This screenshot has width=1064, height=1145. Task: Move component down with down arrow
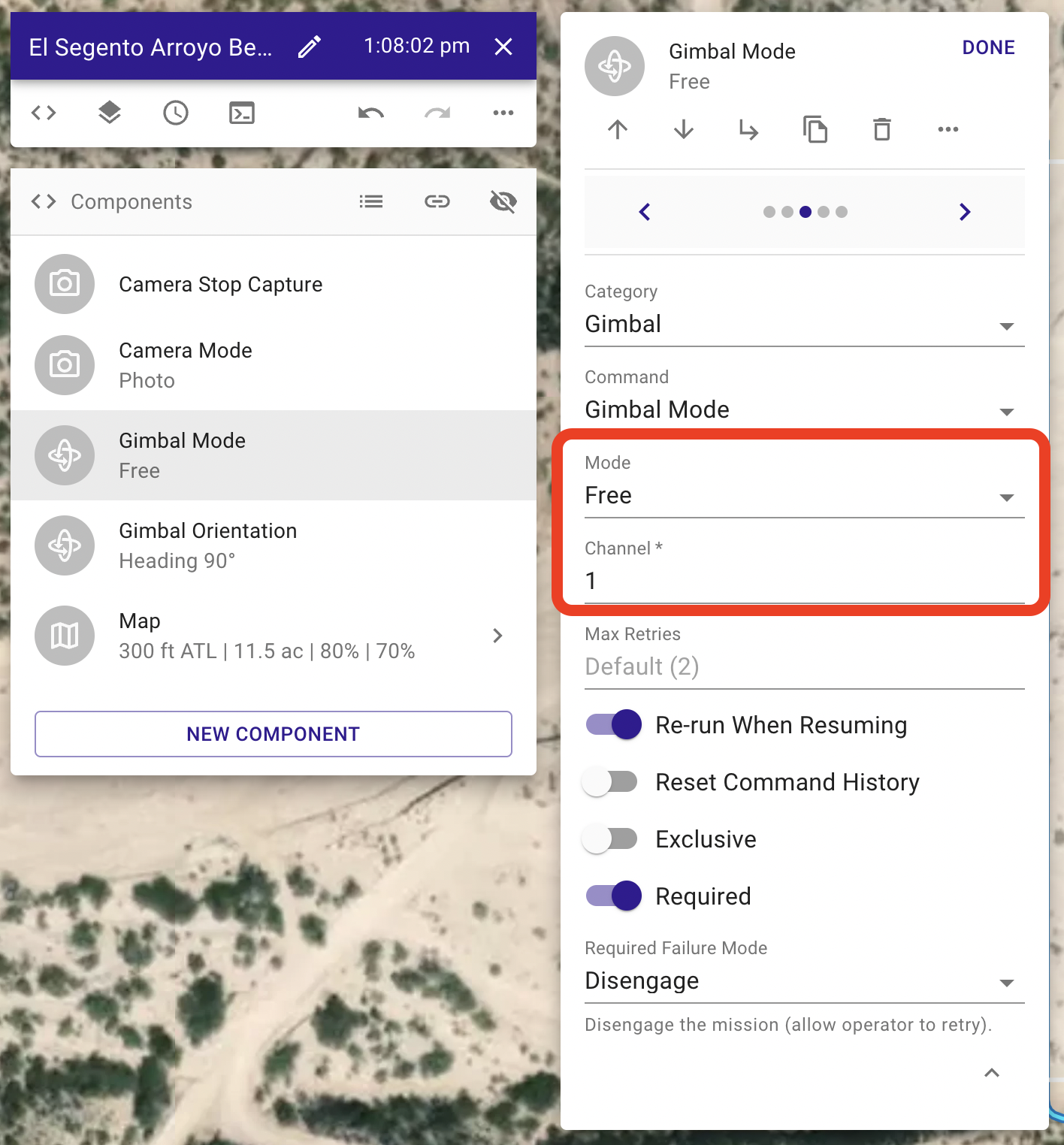pyautogui.click(x=684, y=129)
